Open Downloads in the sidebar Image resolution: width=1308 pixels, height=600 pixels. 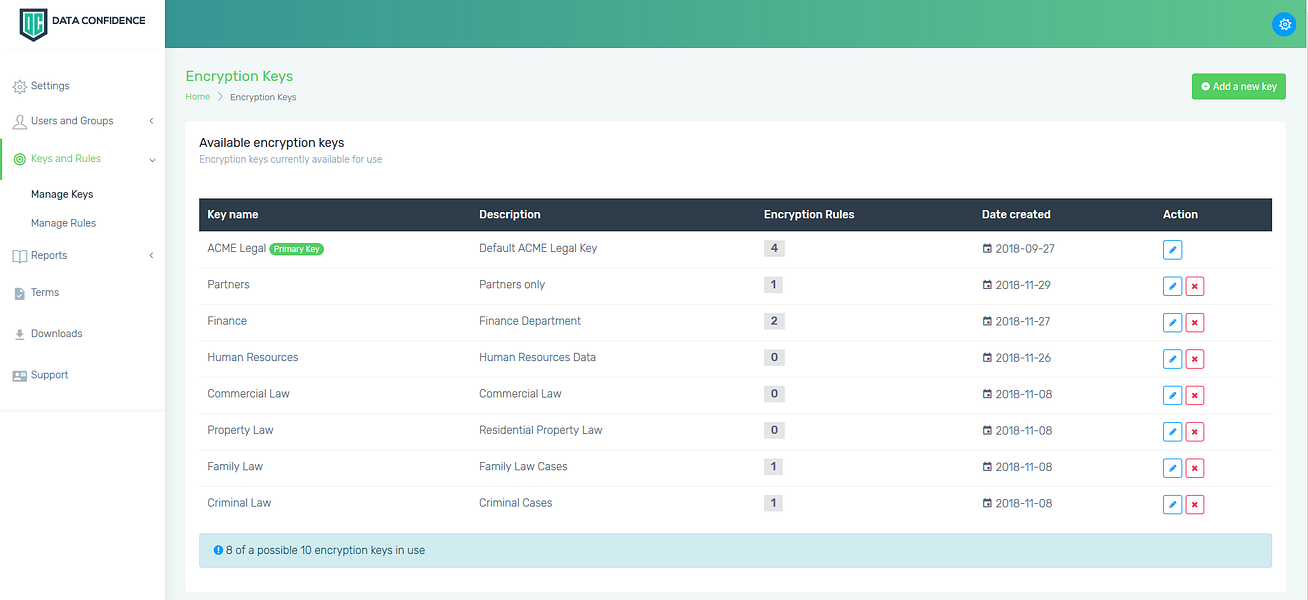56,333
